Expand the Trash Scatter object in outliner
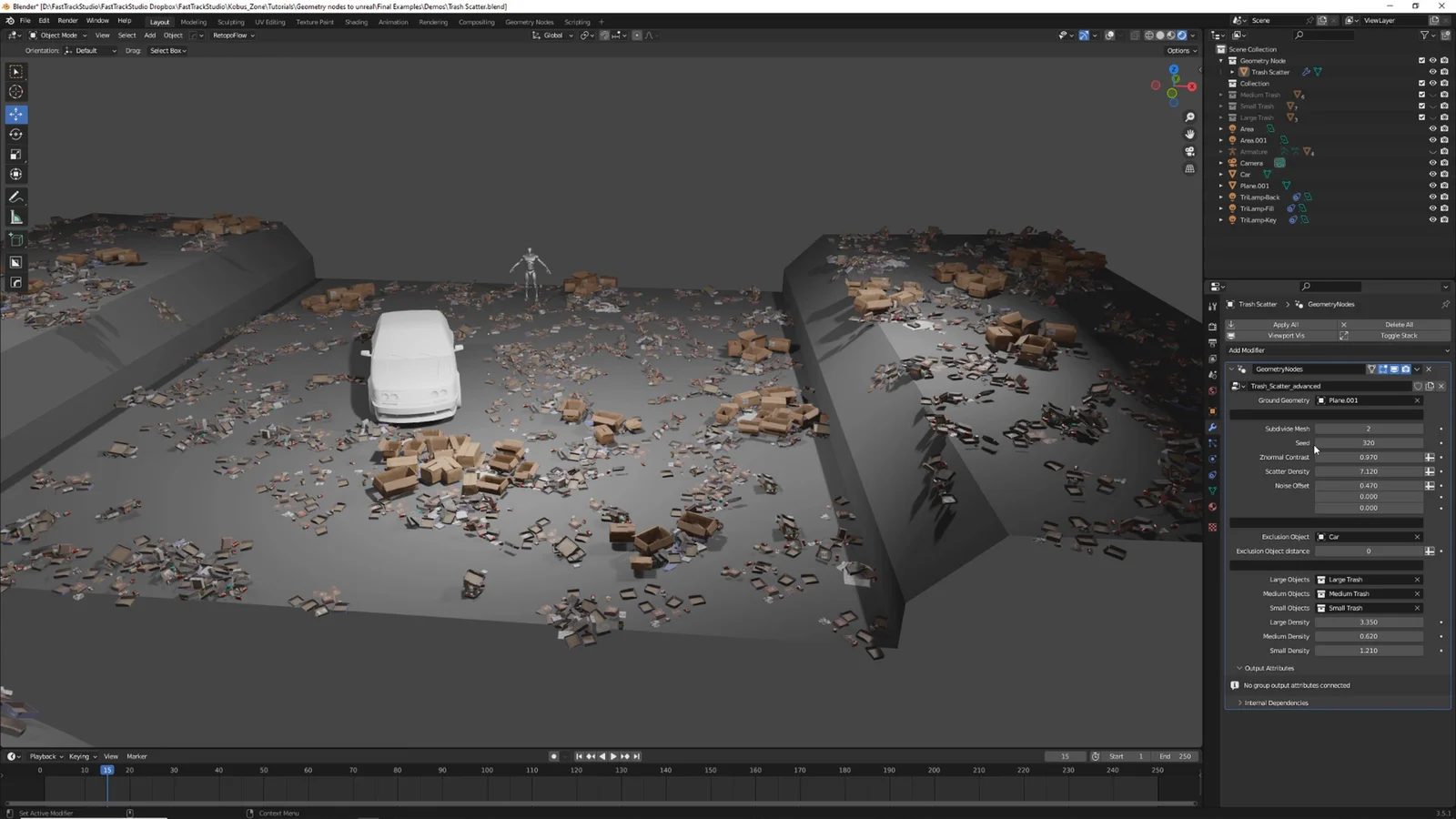1456x819 pixels. tap(1230, 71)
